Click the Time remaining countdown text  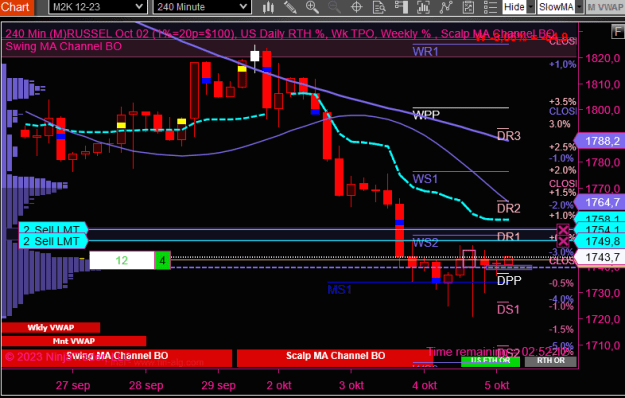(499, 352)
